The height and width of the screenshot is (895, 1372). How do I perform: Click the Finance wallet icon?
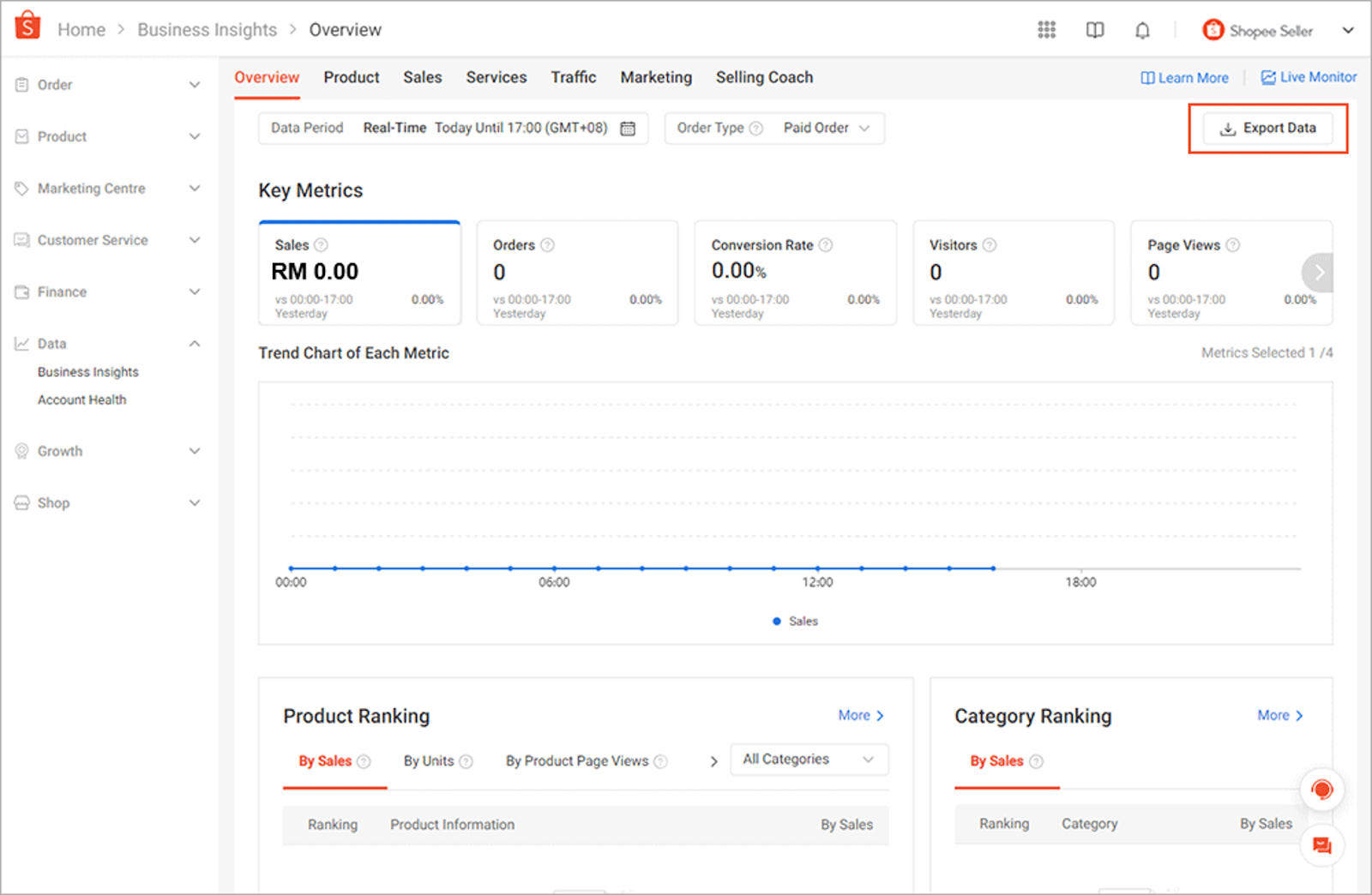click(x=22, y=292)
